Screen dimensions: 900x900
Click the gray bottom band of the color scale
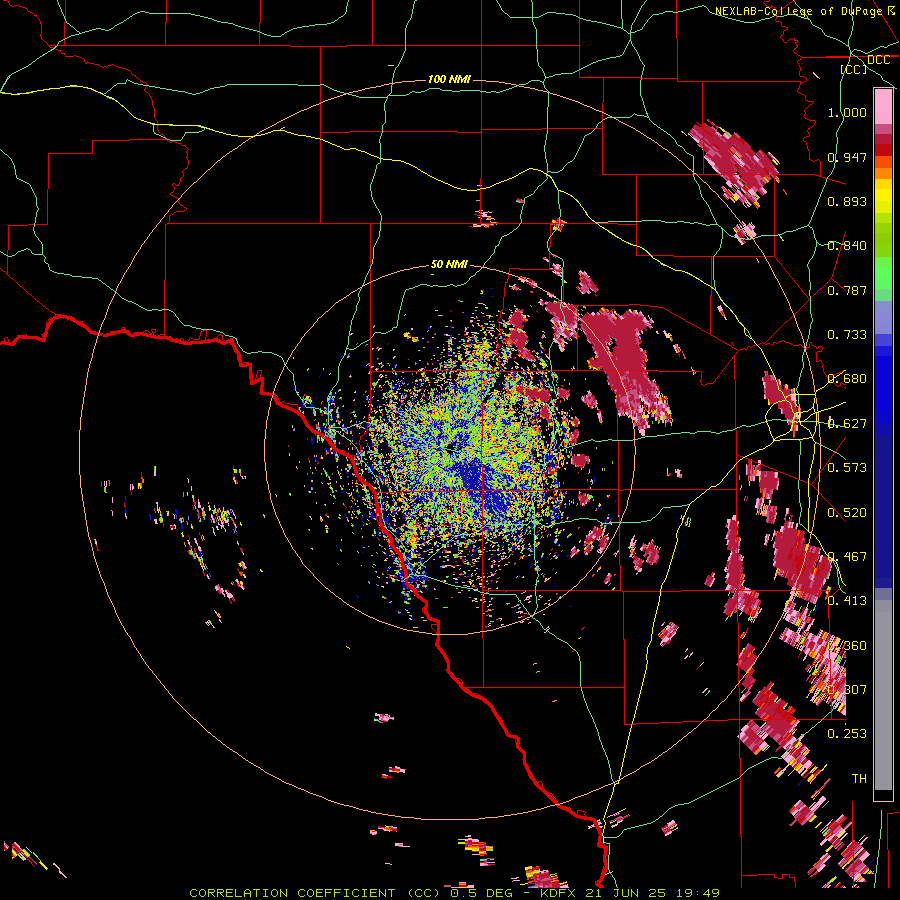click(x=883, y=695)
